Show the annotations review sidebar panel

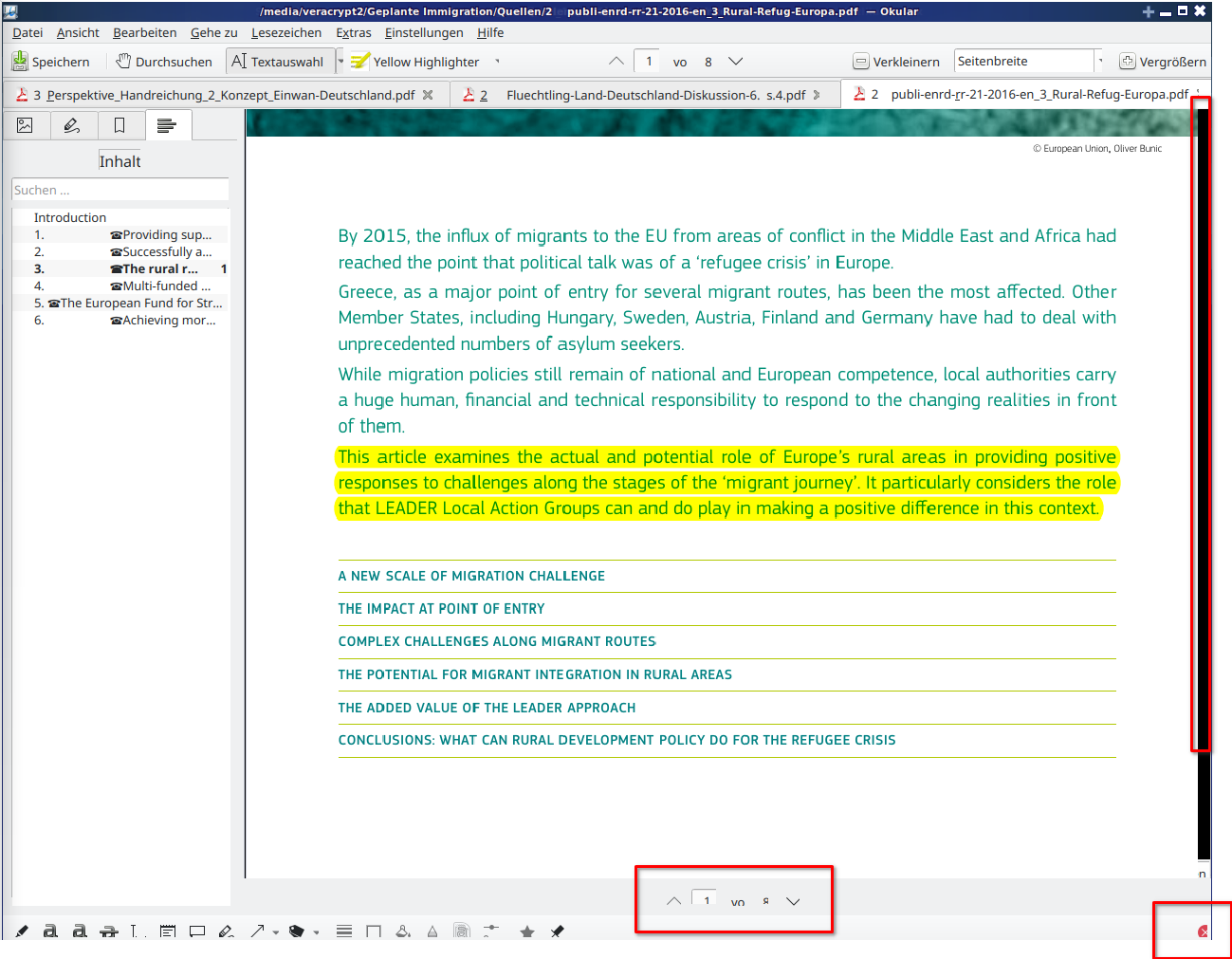72,125
